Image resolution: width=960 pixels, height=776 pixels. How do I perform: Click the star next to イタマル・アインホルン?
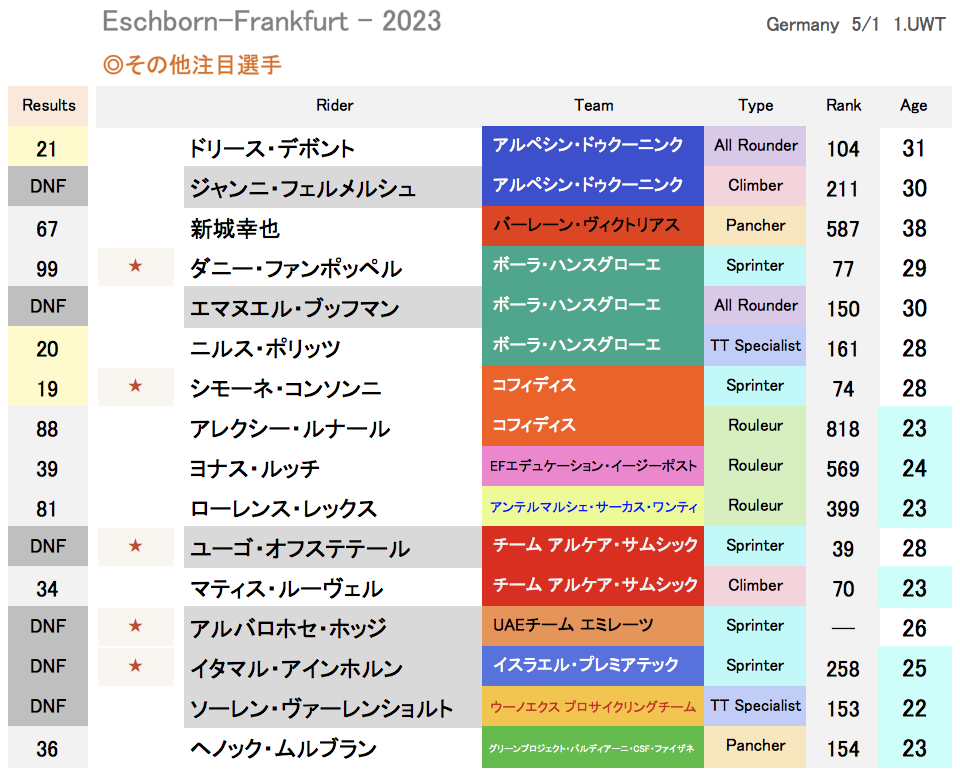135,666
